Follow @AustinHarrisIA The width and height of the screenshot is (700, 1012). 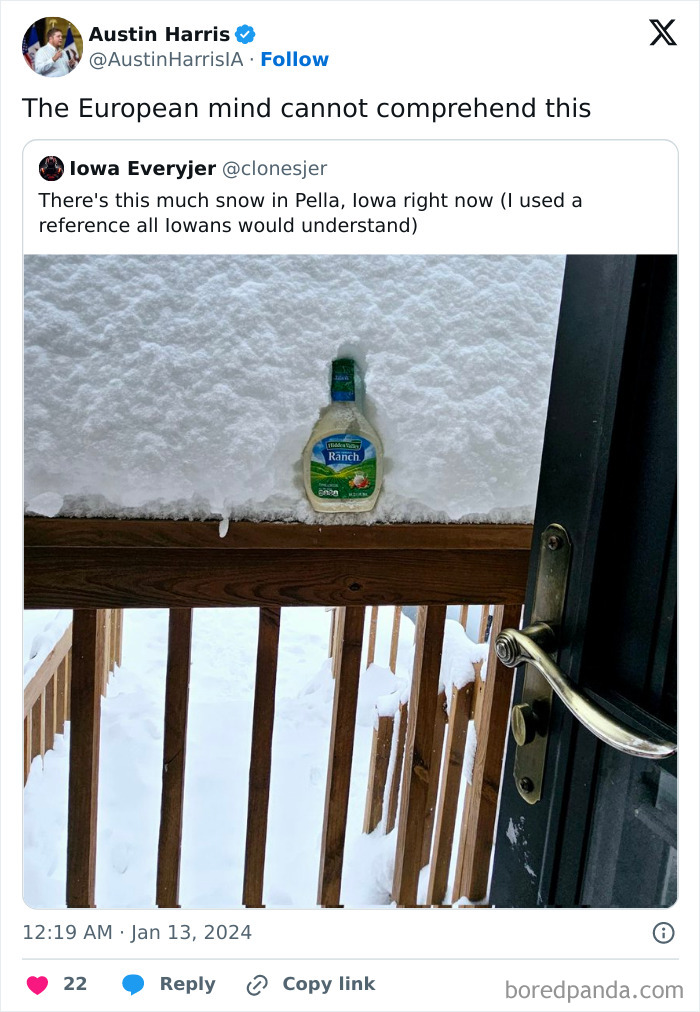294,59
